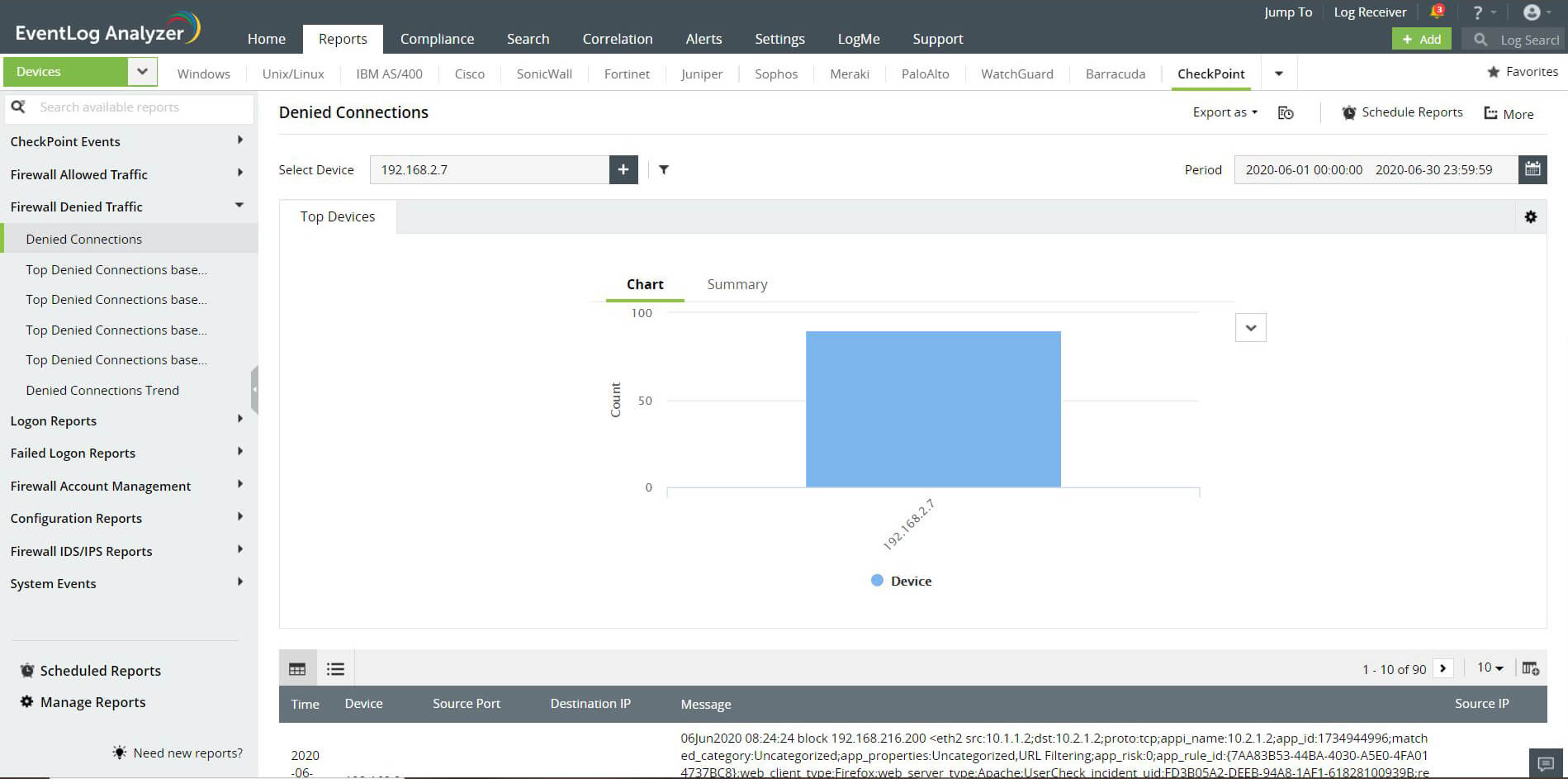Open the More options button

1509,114
